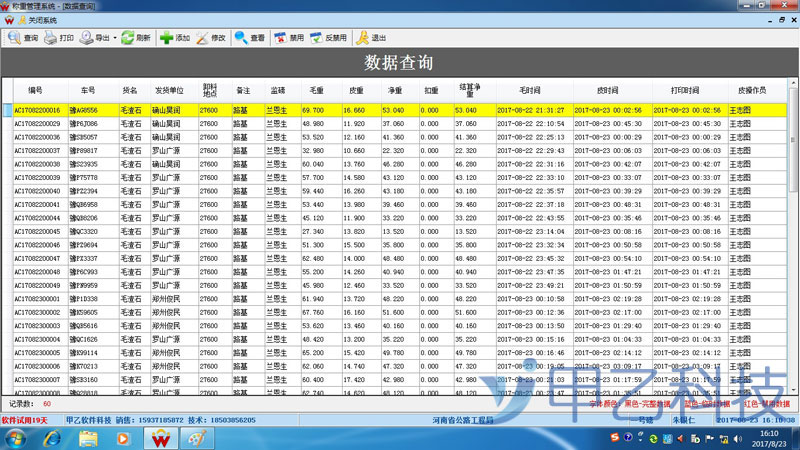Select the row with number AC17082300001

click(x=37, y=298)
